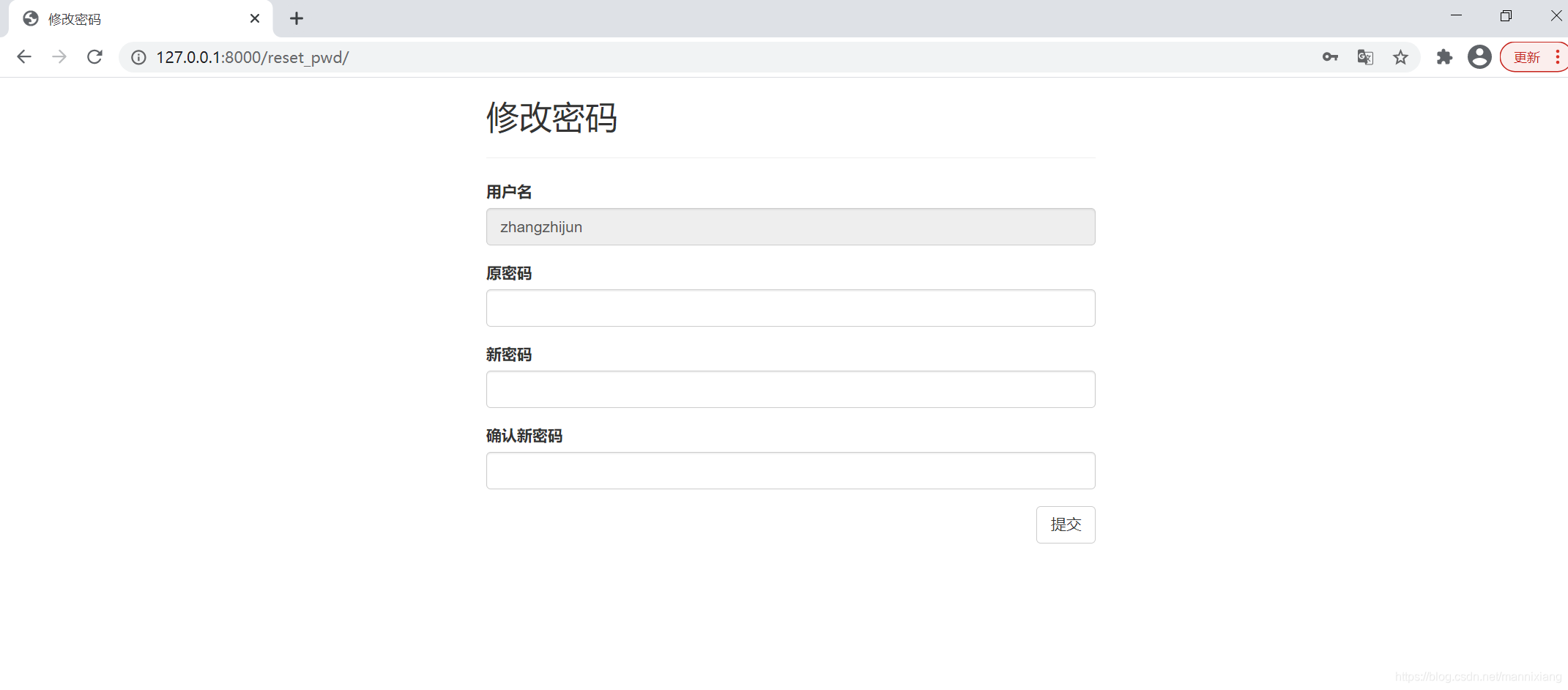This screenshot has height=690, width=1568.
Task: Open saved passwords key icon
Action: click(1330, 57)
